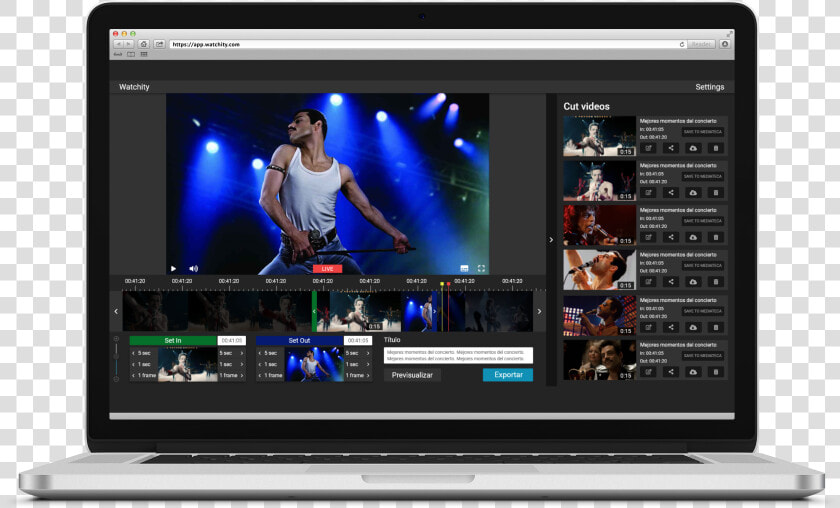Viewport: 840px width, 508px height.
Task: Move Set In back 5 sec
Action: click(x=142, y=353)
